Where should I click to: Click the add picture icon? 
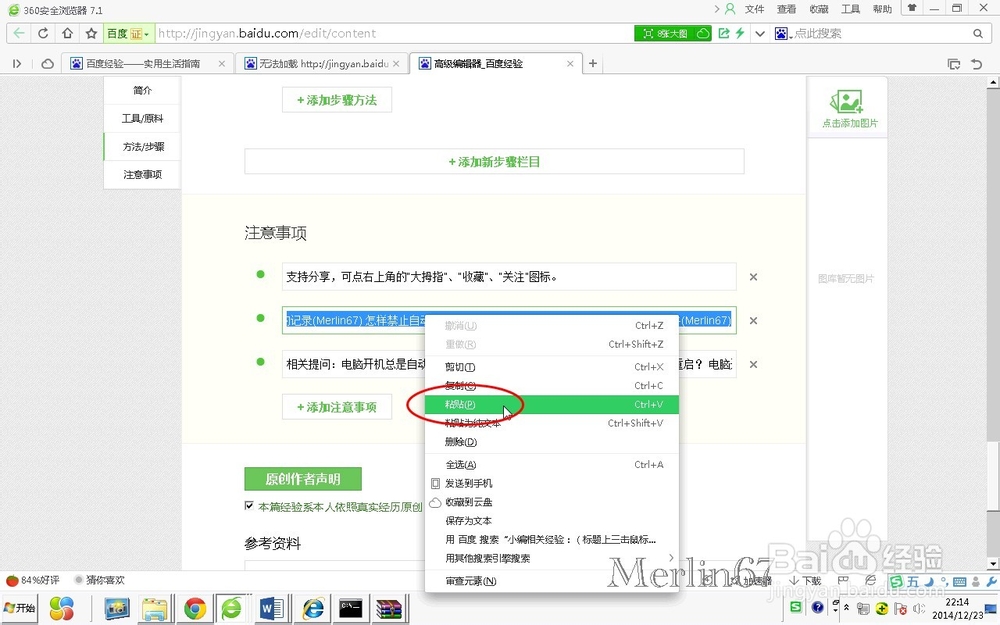(847, 108)
